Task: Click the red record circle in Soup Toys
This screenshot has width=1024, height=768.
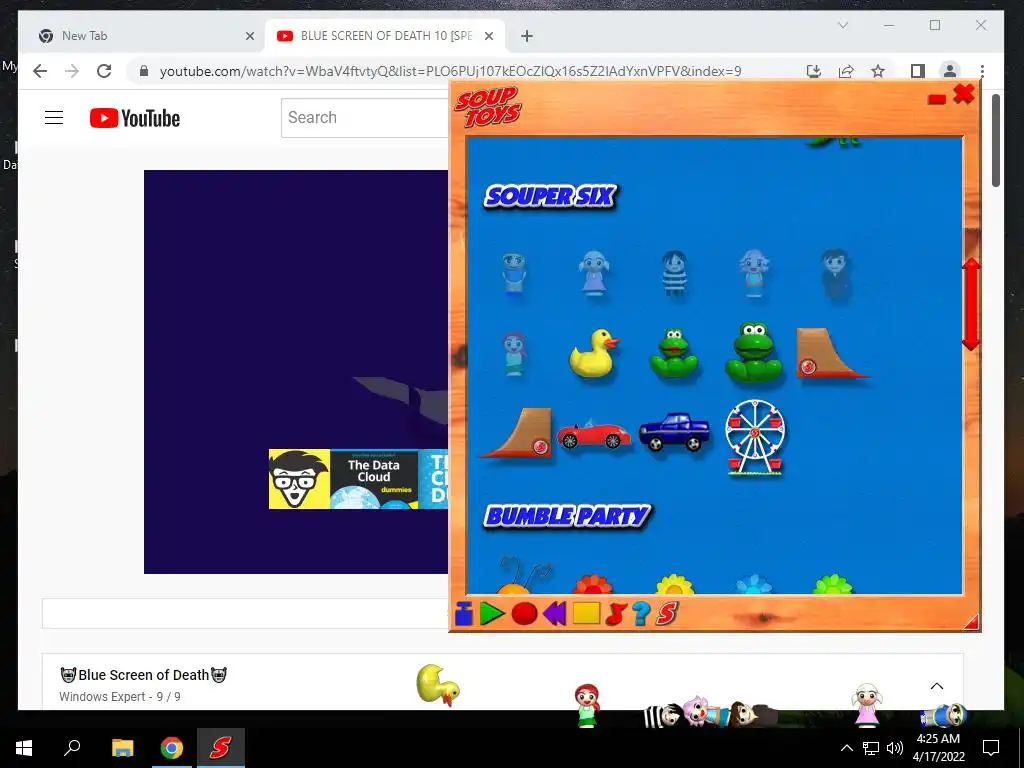Action: point(524,614)
